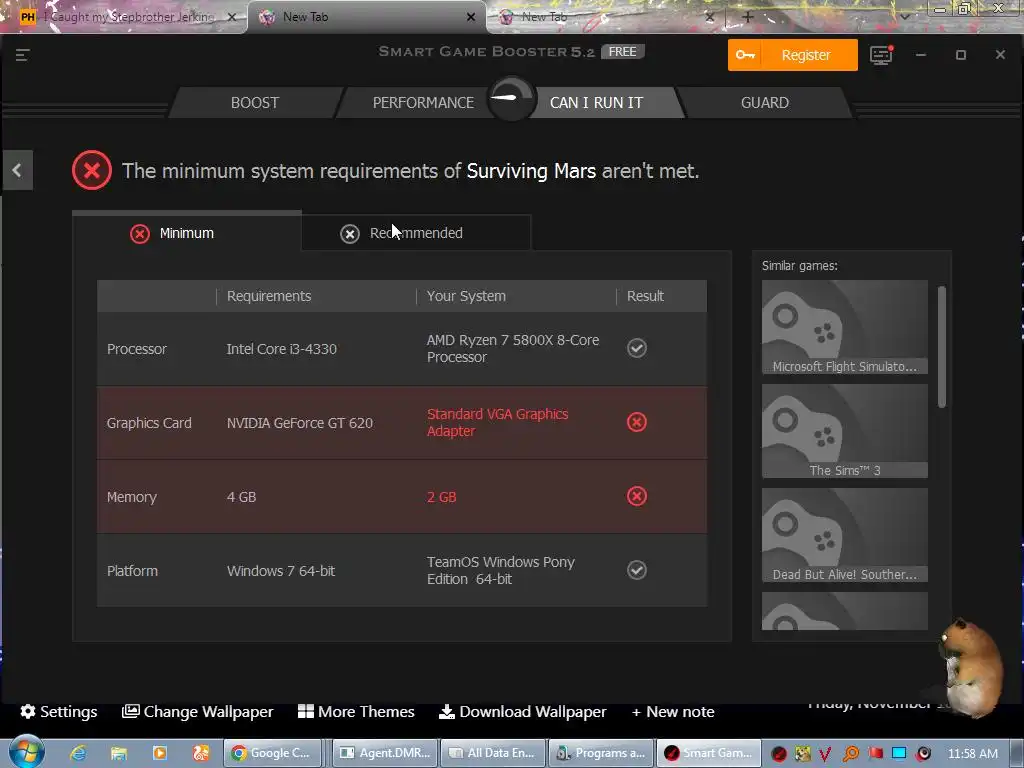Open Windows Explorer folder taskbar icon
The height and width of the screenshot is (768, 1024).
(119, 753)
